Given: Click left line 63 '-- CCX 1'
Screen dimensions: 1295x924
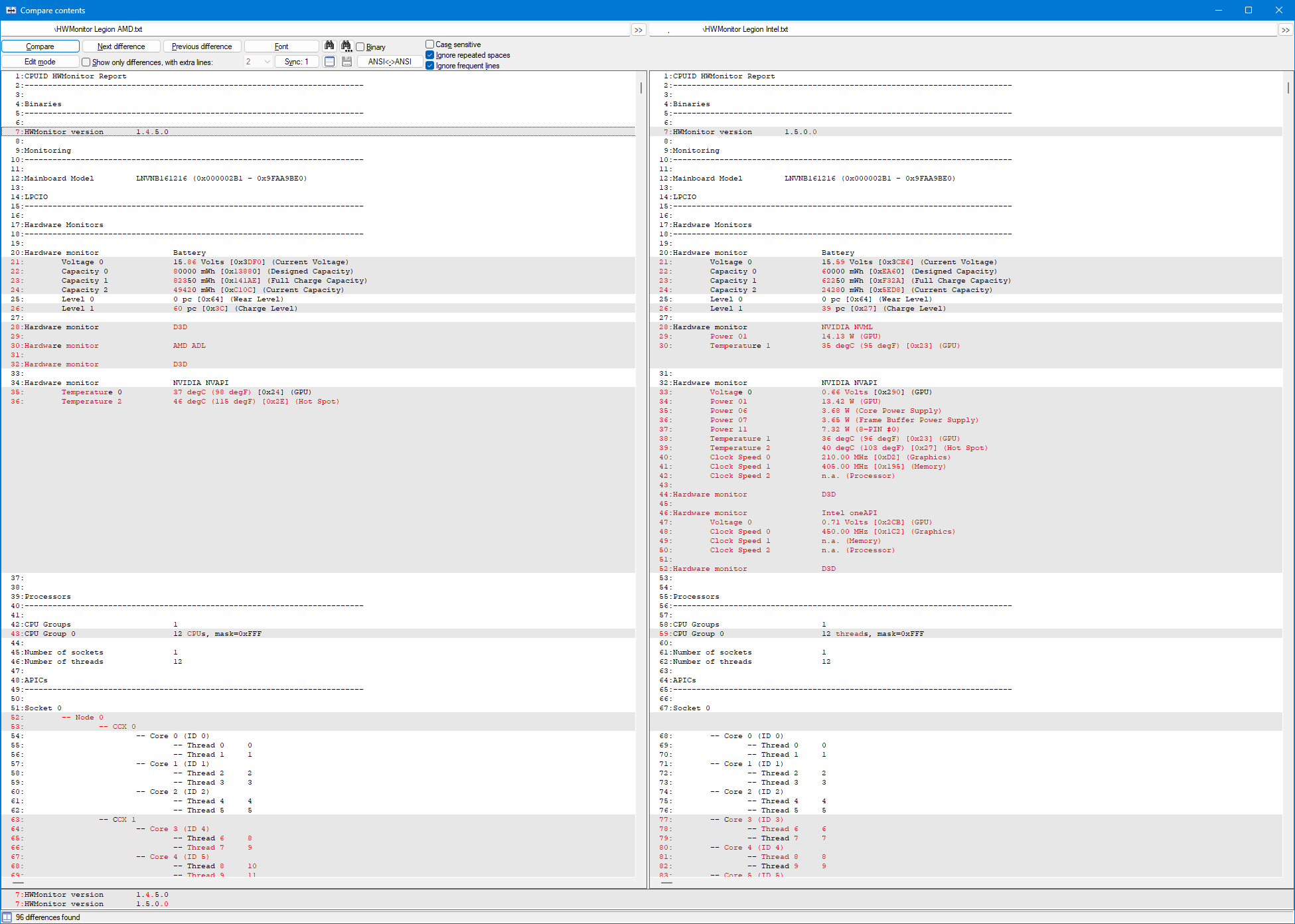Looking at the screenshot, I should [319, 819].
